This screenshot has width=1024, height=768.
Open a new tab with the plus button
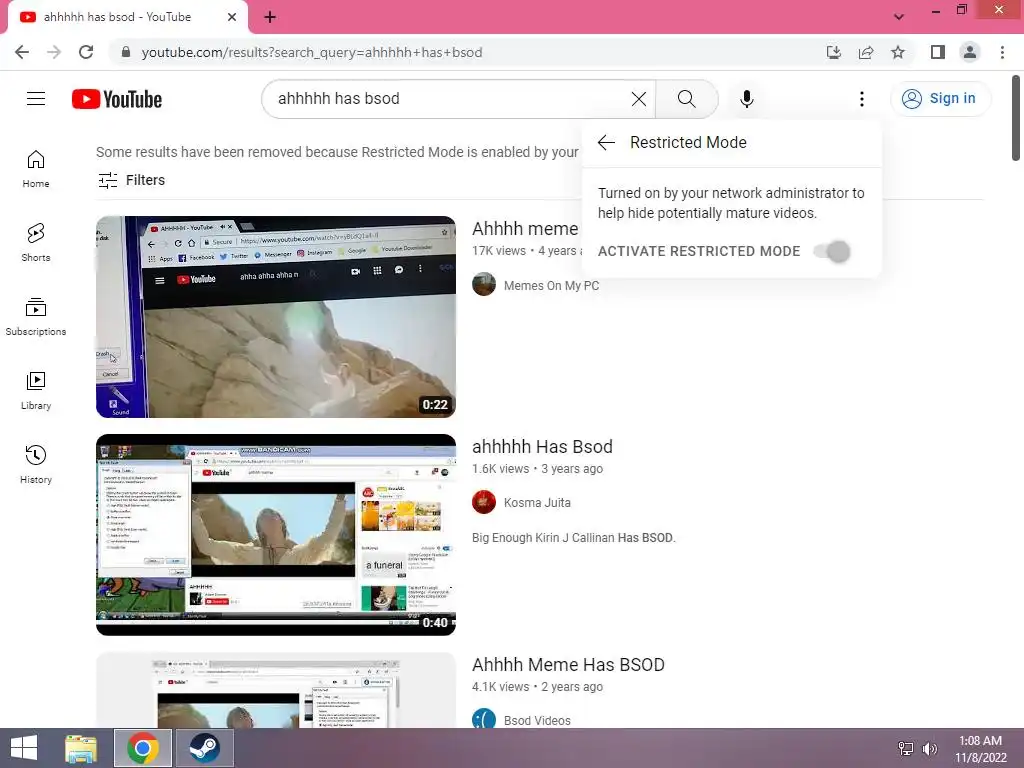pos(270,17)
